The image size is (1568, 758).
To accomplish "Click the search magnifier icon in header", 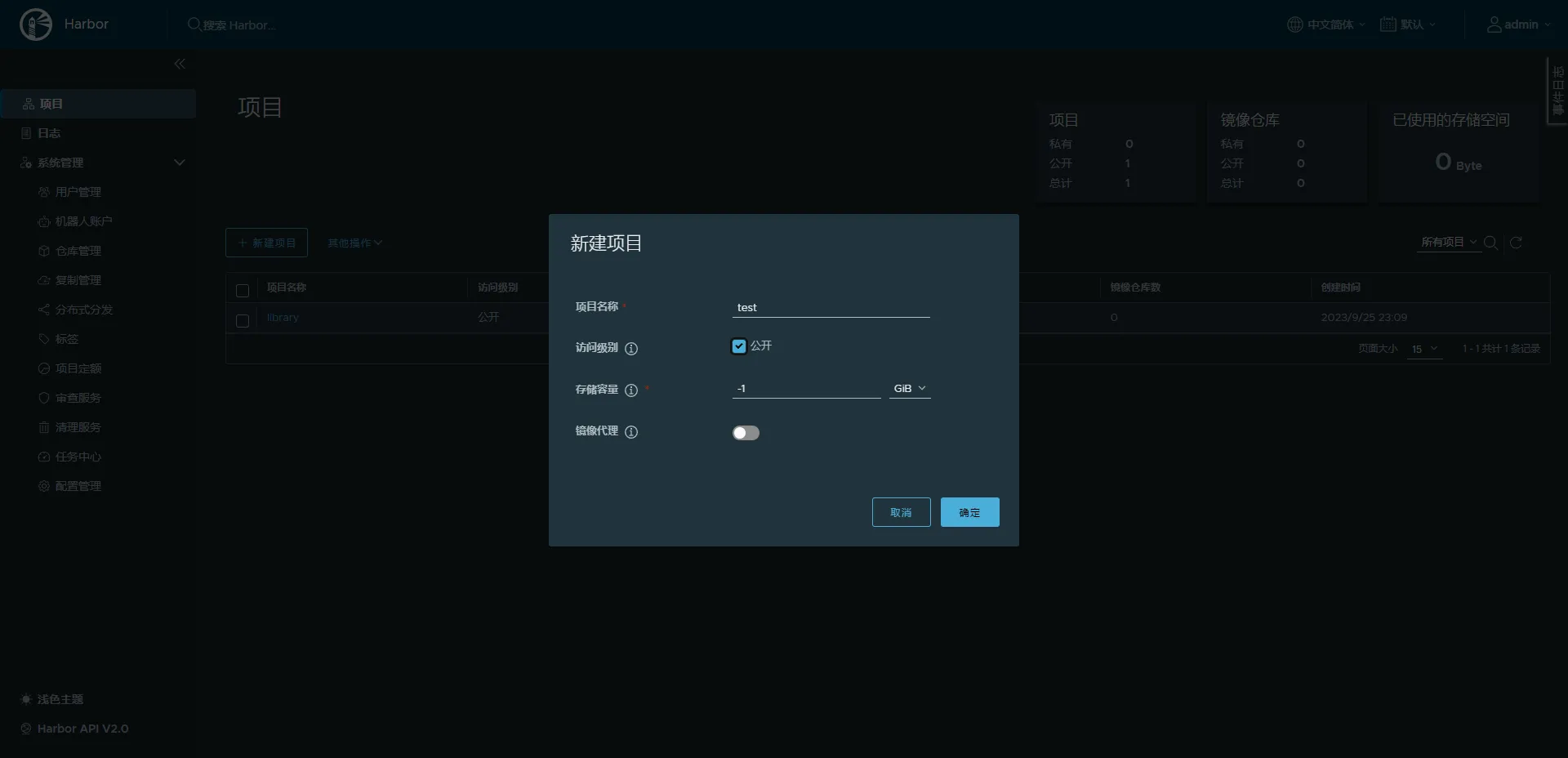I will pyautogui.click(x=194, y=25).
